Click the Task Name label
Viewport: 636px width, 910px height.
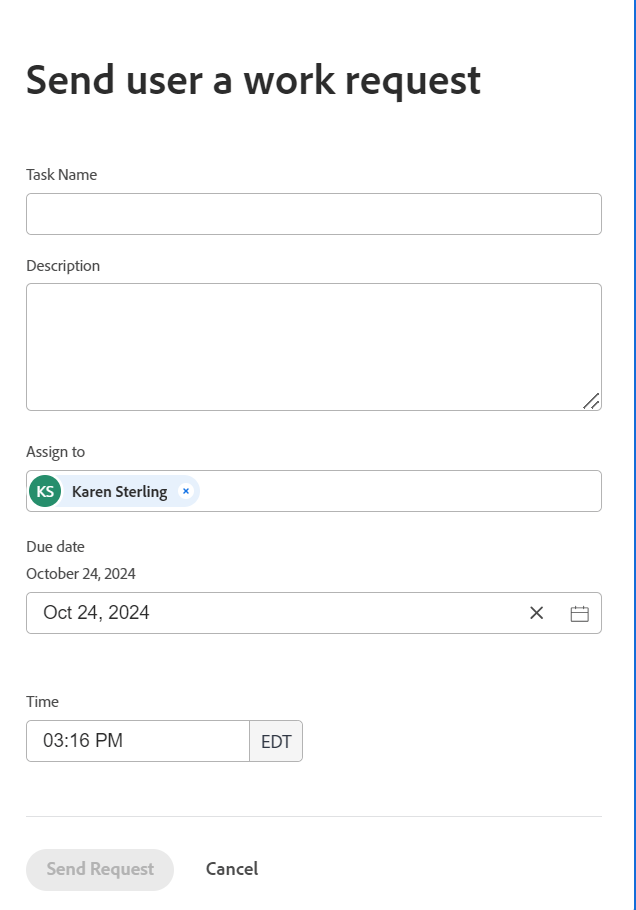pyautogui.click(x=61, y=175)
